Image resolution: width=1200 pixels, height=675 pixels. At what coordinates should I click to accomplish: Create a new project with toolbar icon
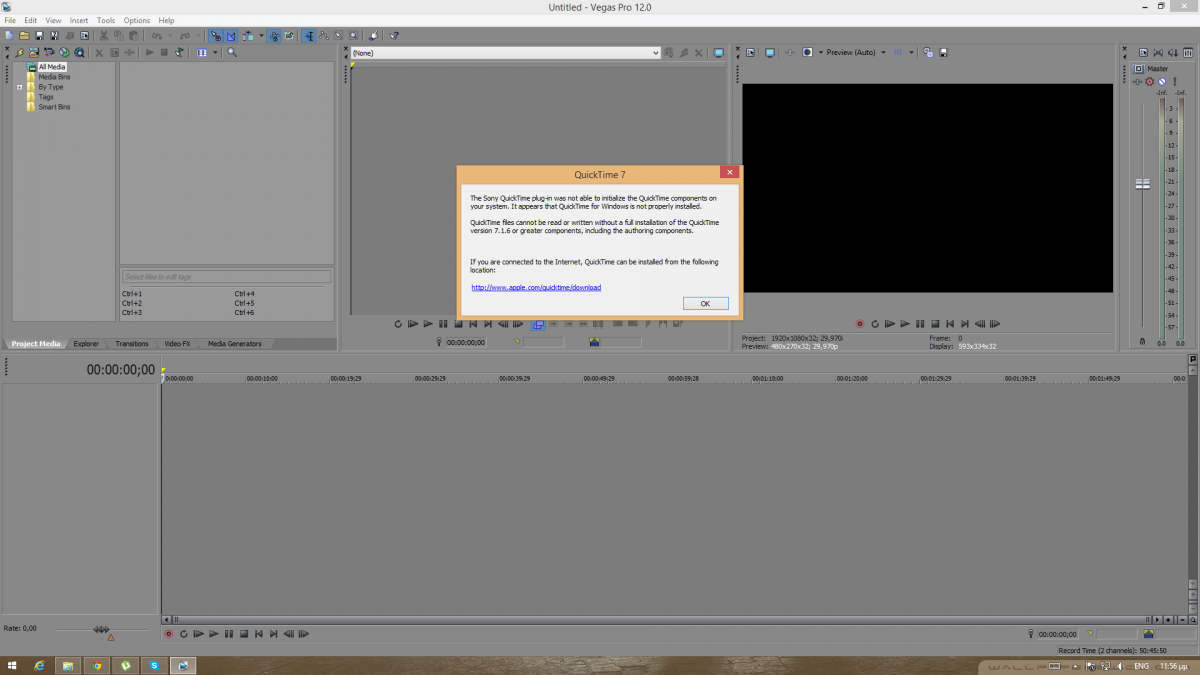tap(8, 35)
